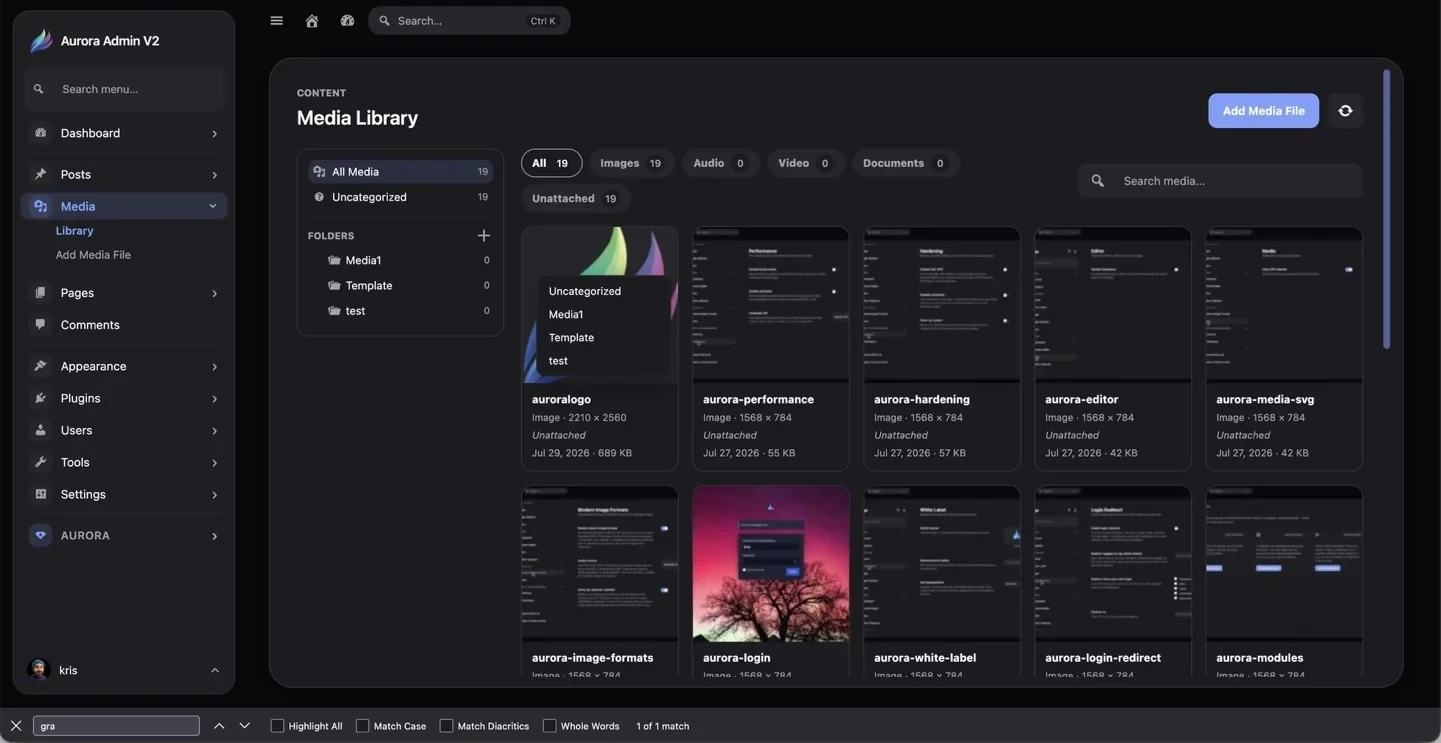Select the Video filter tab
The width and height of the screenshot is (1441, 743).
(805, 163)
